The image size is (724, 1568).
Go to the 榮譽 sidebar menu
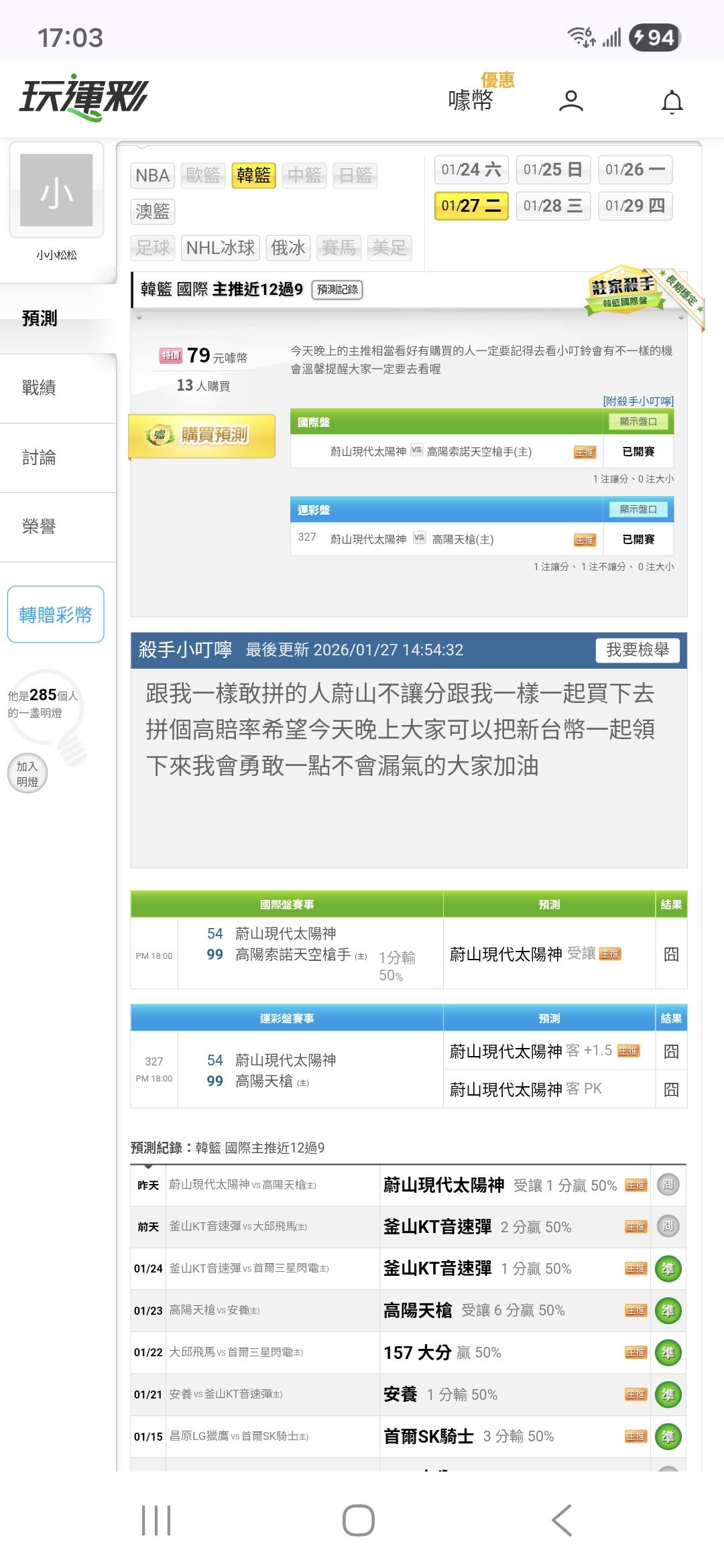(58, 527)
